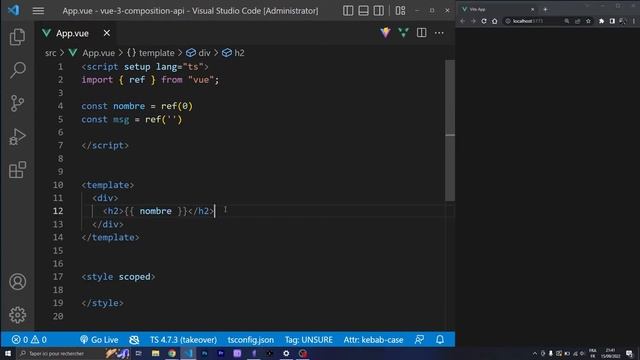Screen dimensions: 640x360
Task: Click the errors and warnings status item
Action: point(29,340)
